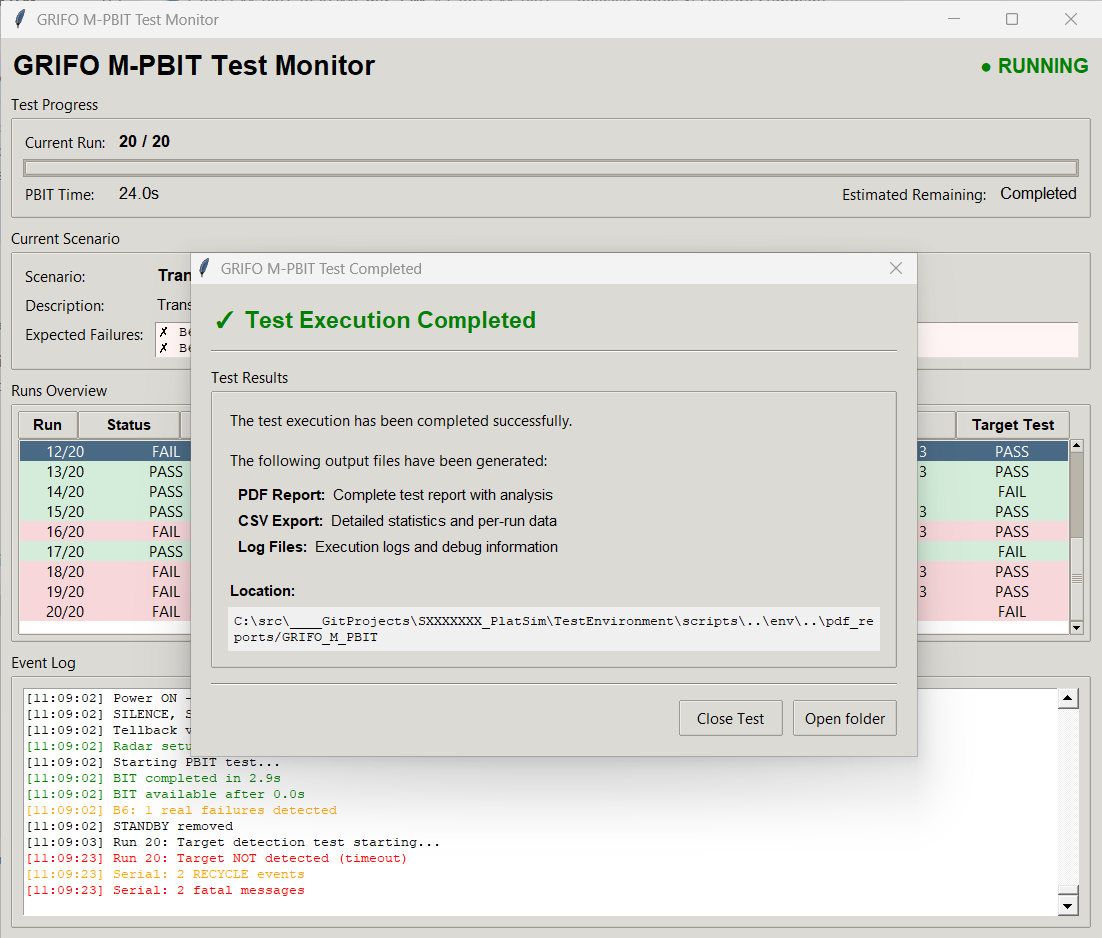Sort by the Run column header
The width and height of the screenshot is (1102, 938).
pyautogui.click(x=47, y=425)
